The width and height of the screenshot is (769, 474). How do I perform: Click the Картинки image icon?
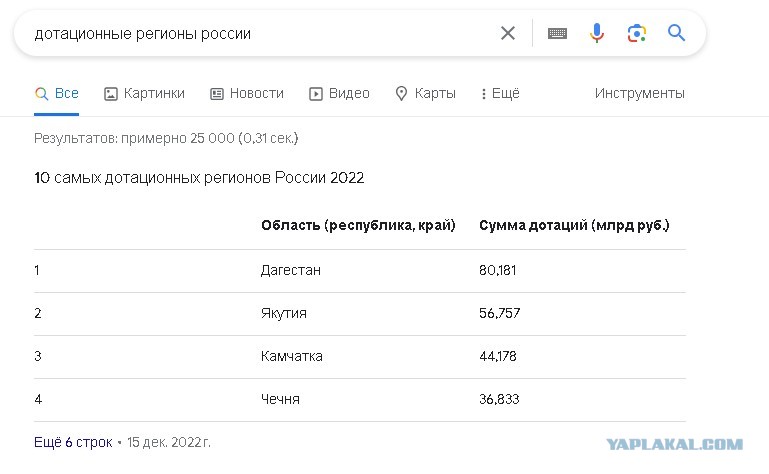click(x=111, y=94)
